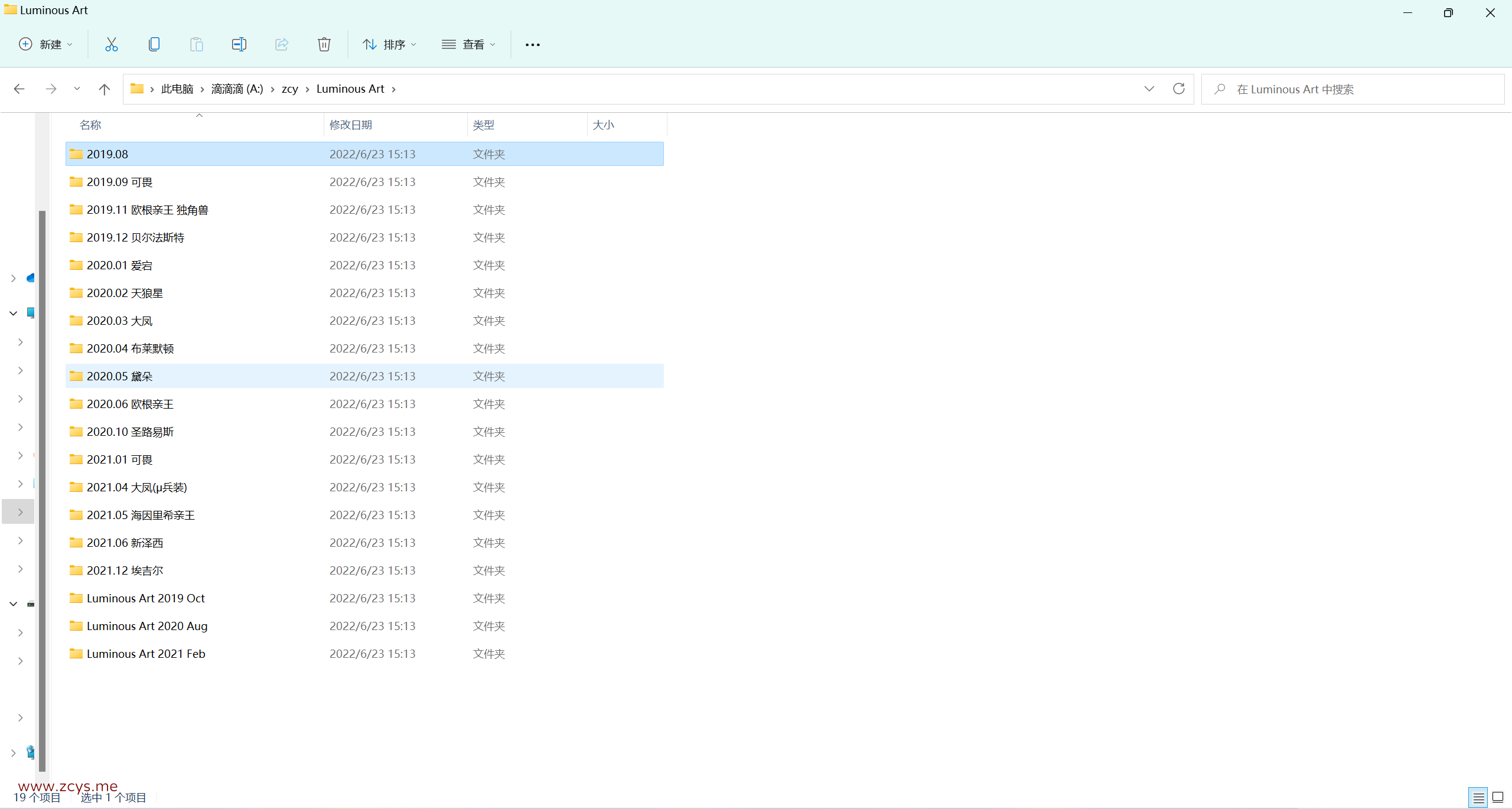Click the folder icon in the address bar

coord(137,89)
